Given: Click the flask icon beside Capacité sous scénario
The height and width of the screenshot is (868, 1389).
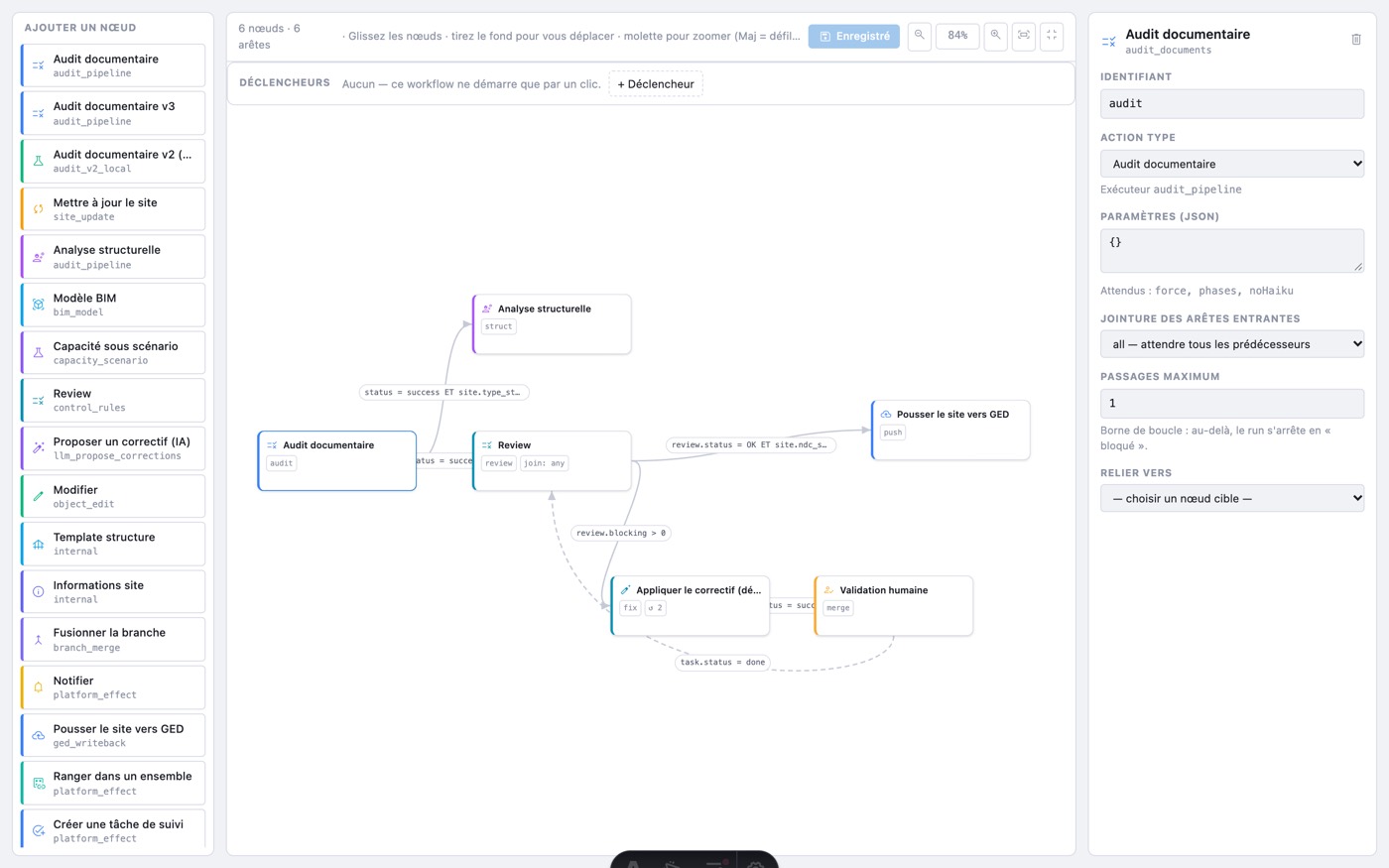Looking at the screenshot, I should point(38,352).
